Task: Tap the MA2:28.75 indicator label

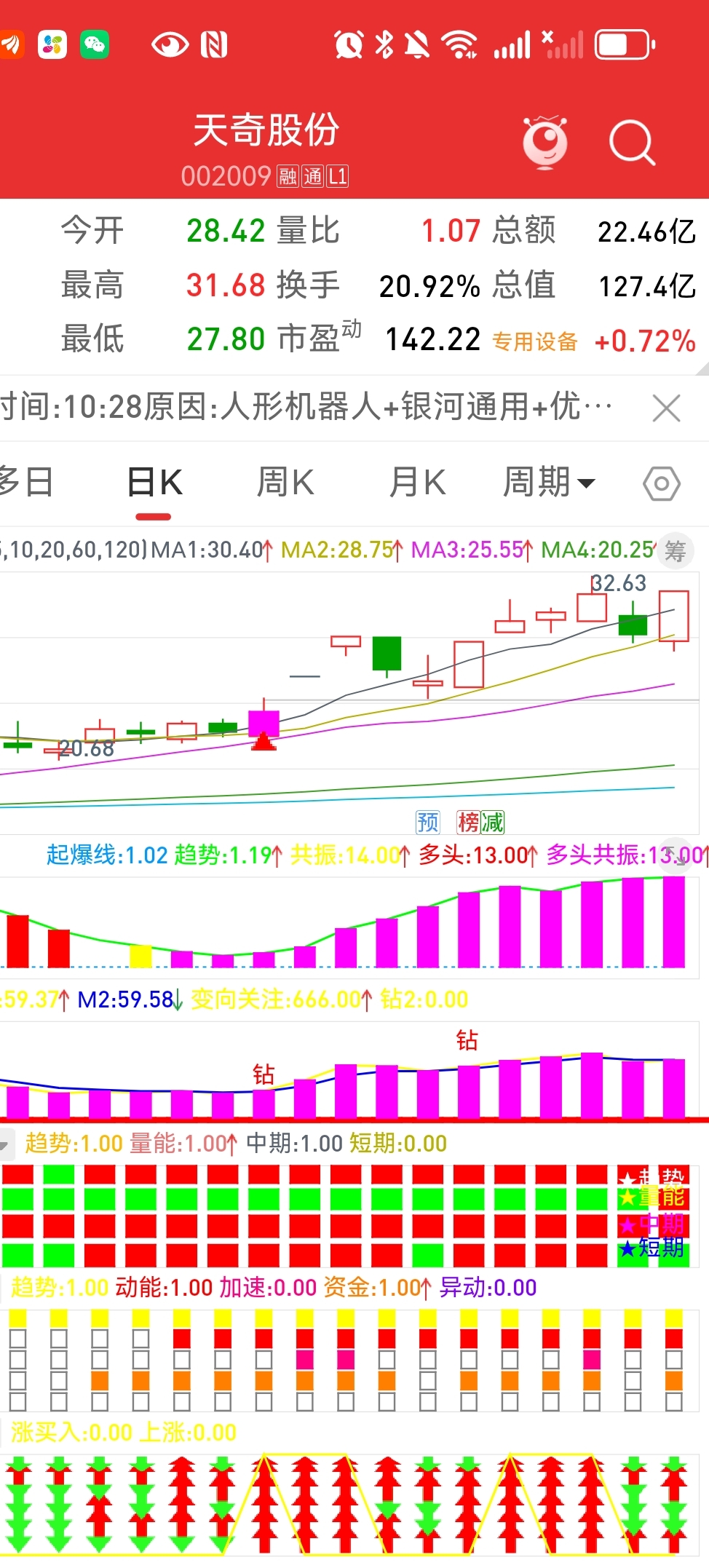Action: pos(342,550)
